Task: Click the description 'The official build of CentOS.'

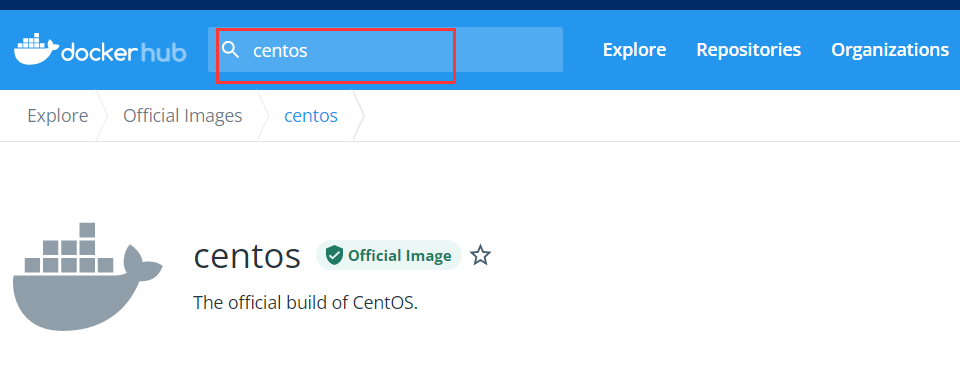Action: [306, 302]
